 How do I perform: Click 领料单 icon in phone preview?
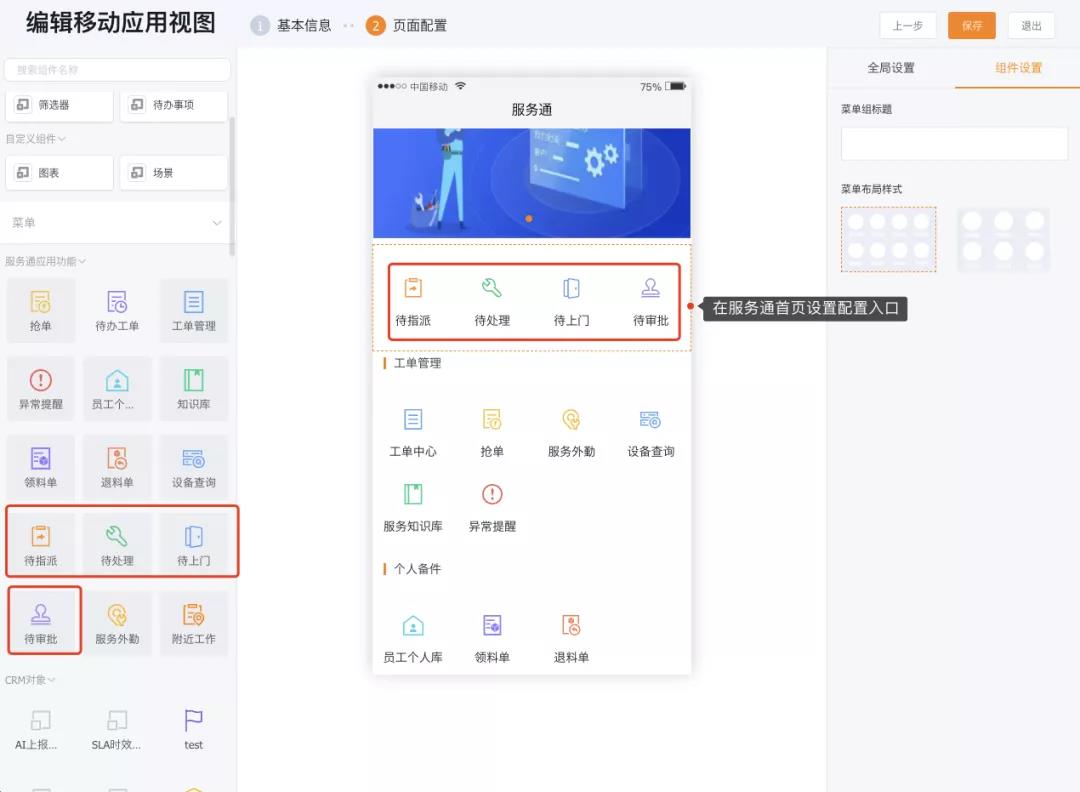[492, 625]
